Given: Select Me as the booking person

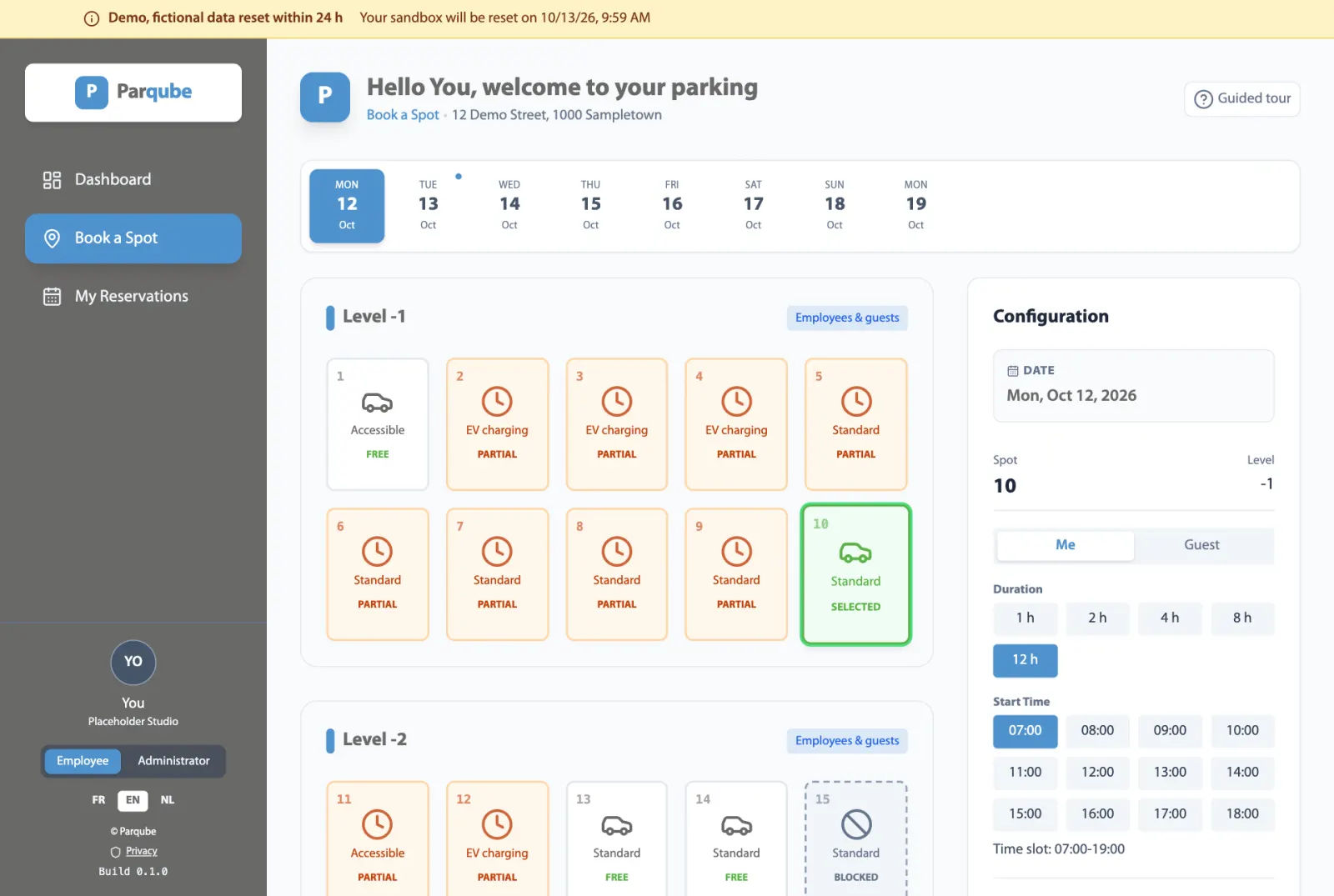Looking at the screenshot, I should point(1066,545).
